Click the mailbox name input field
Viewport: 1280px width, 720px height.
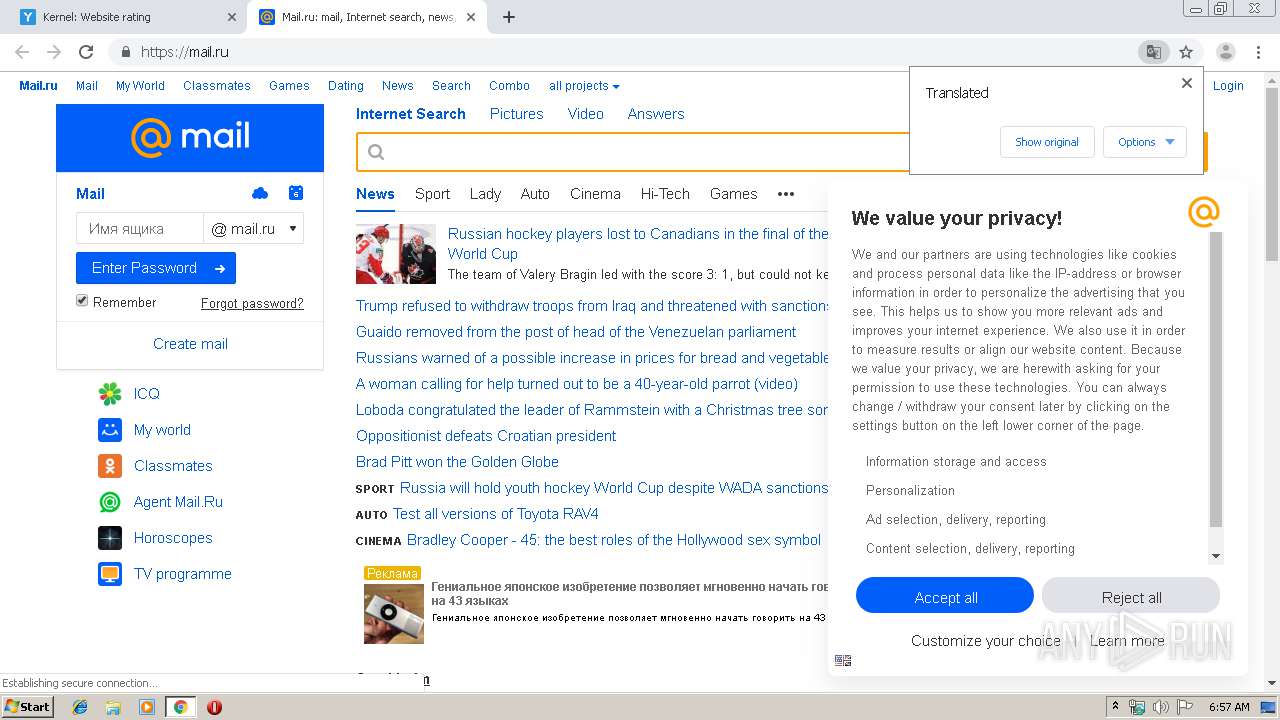[139, 229]
